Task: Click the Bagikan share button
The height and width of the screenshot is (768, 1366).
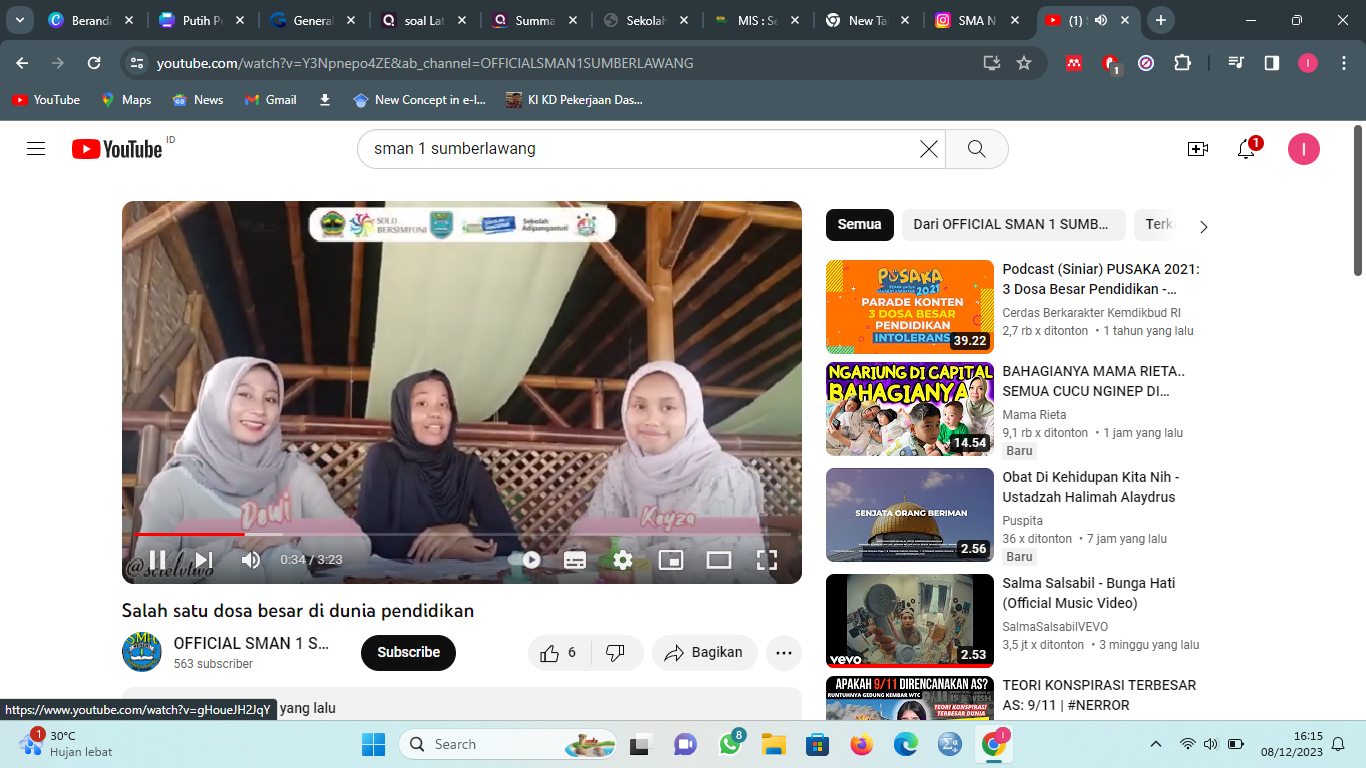Action: 704,653
